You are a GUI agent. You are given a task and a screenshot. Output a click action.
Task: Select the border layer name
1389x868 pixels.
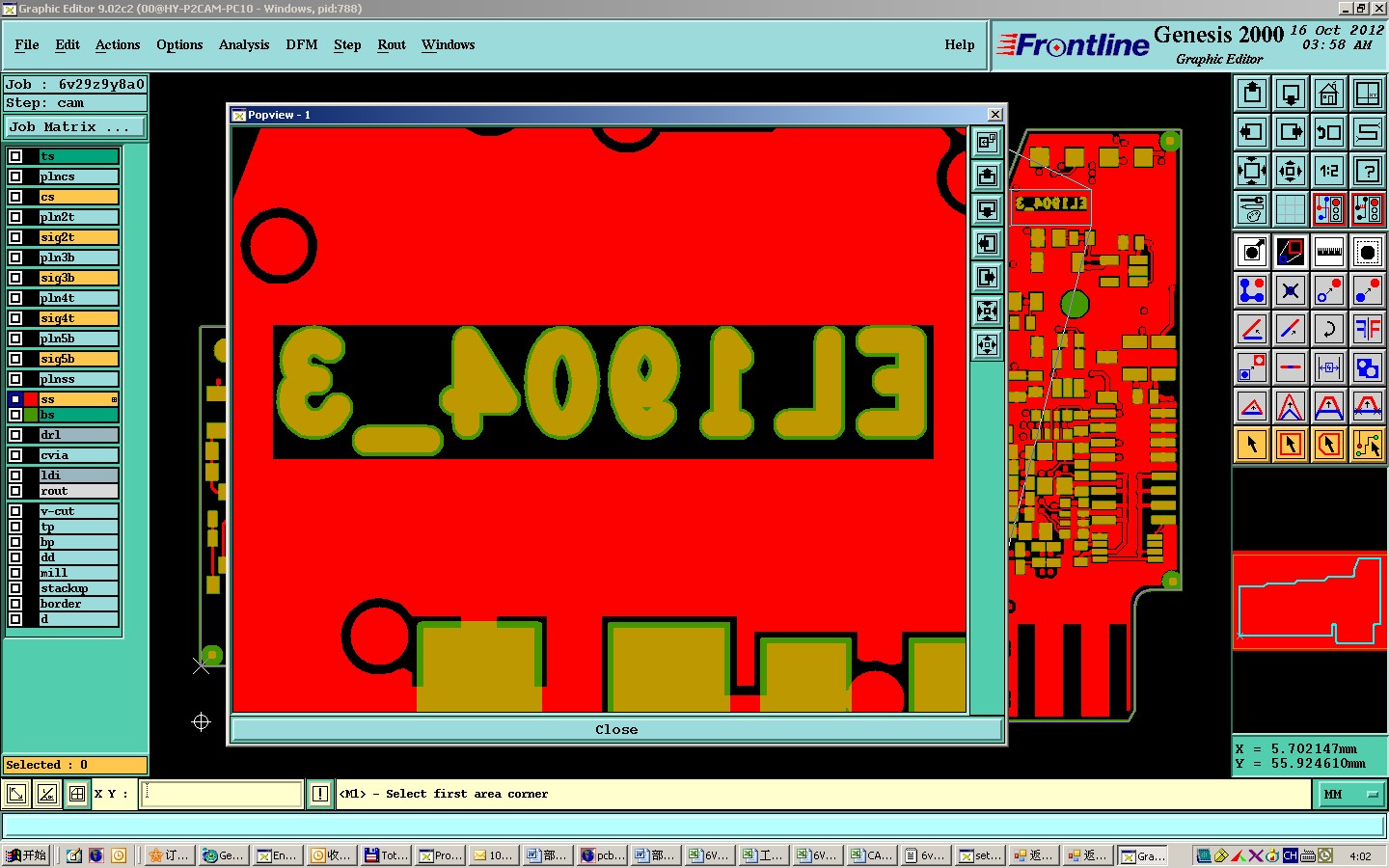[x=78, y=604]
